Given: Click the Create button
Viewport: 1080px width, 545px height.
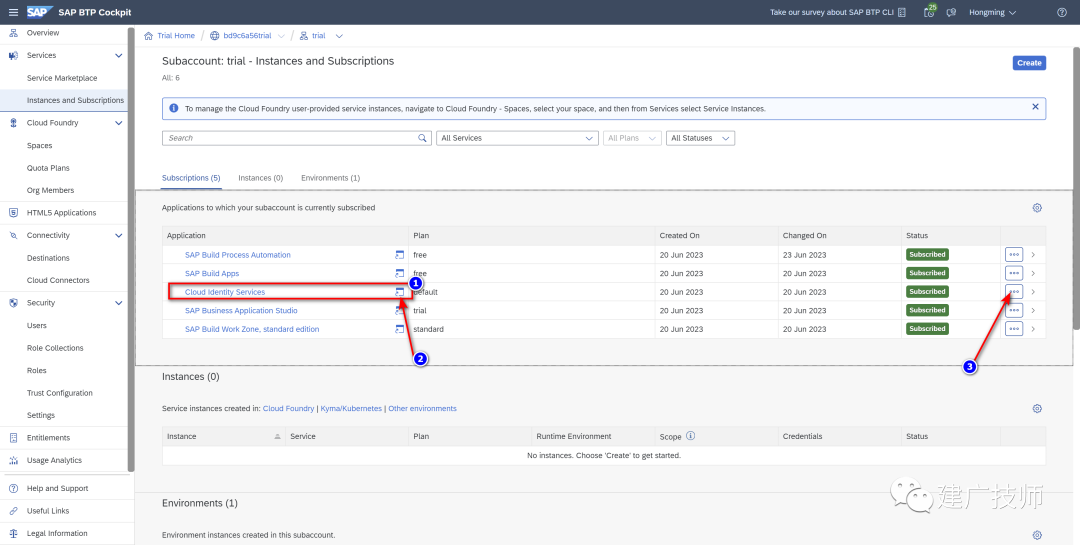Looking at the screenshot, I should tap(1029, 63).
